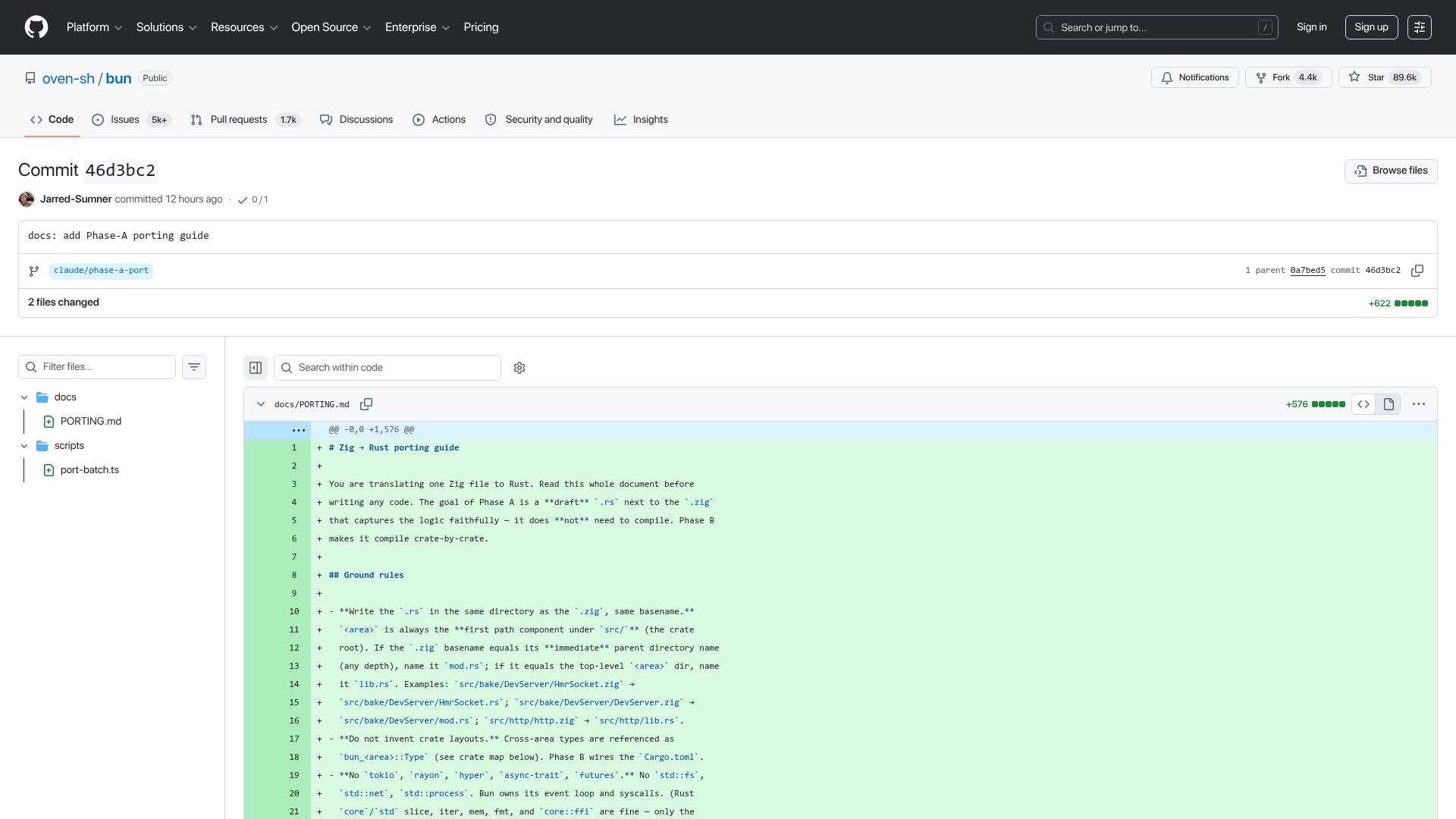
Task: Open the Open Source dropdown menu
Action: point(331,27)
